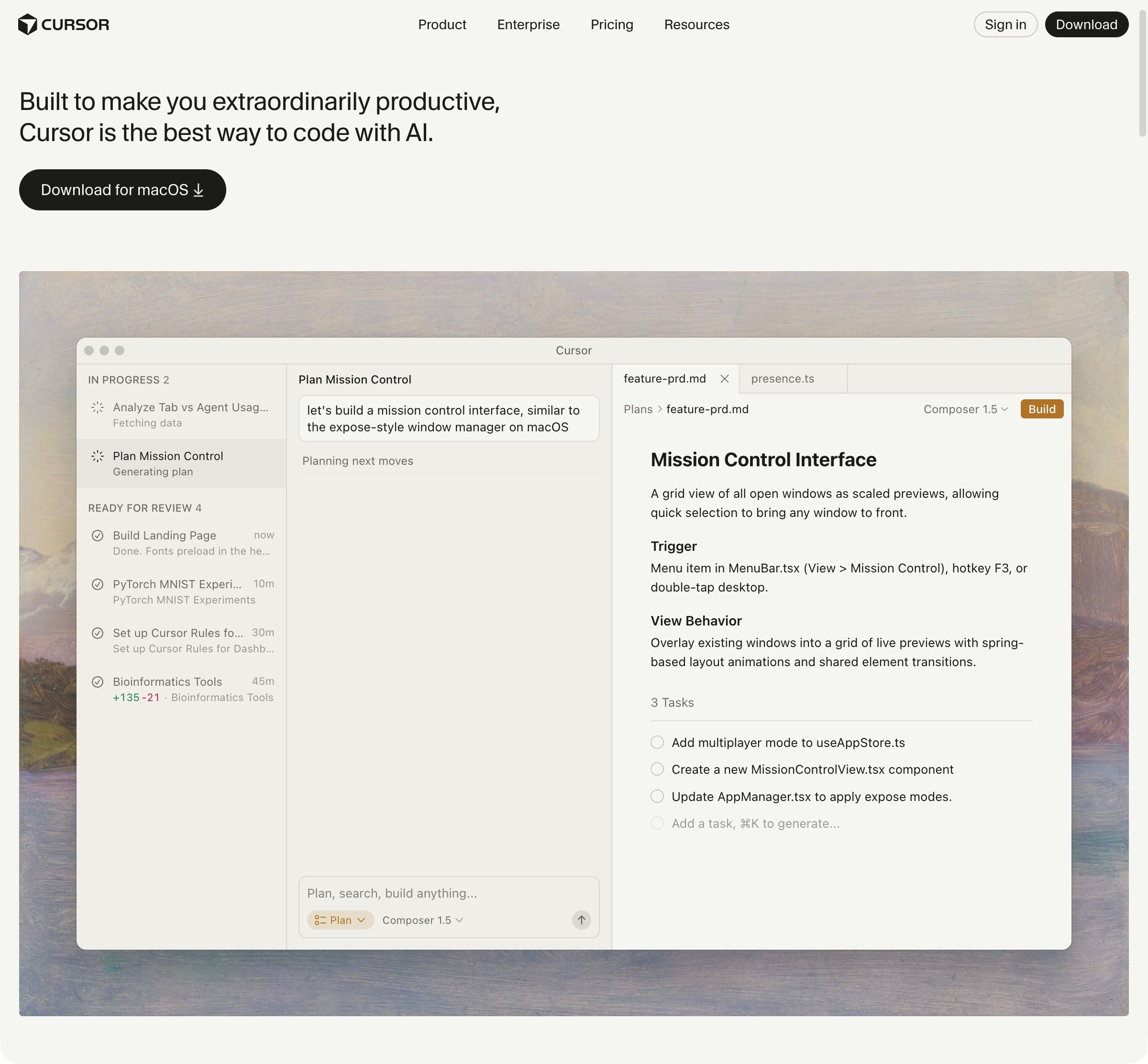
Task: Click the orange Build button
Action: click(1041, 409)
